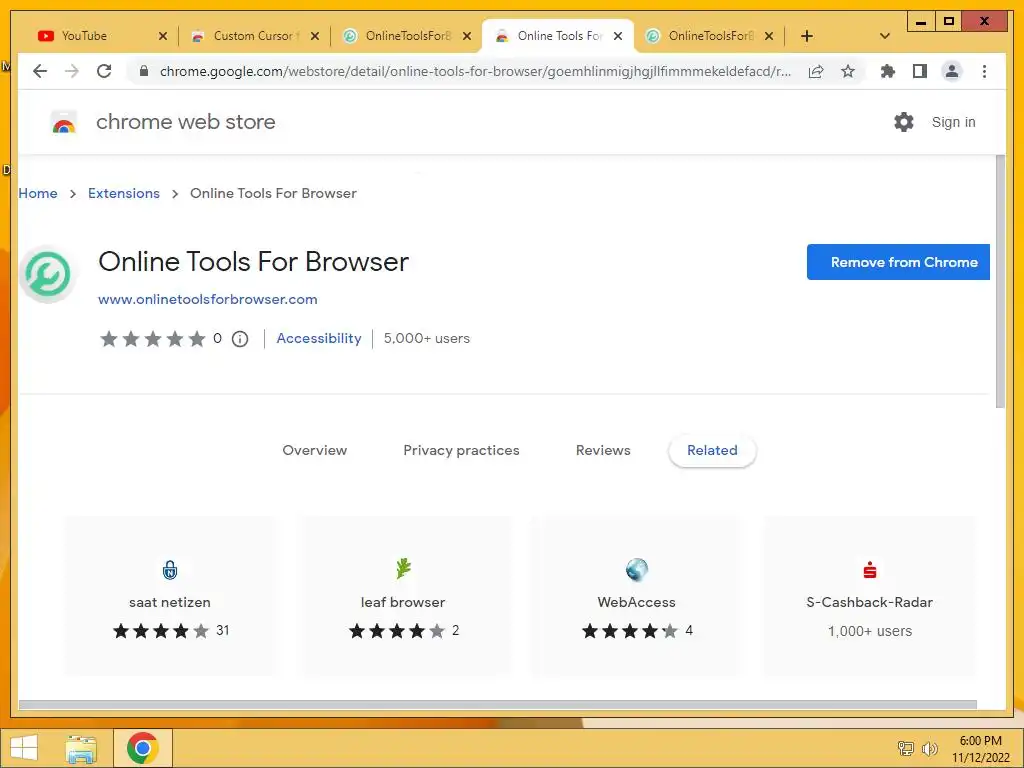The width and height of the screenshot is (1024, 768).
Task: Open the network tray icon
Action: click(906, 748)
